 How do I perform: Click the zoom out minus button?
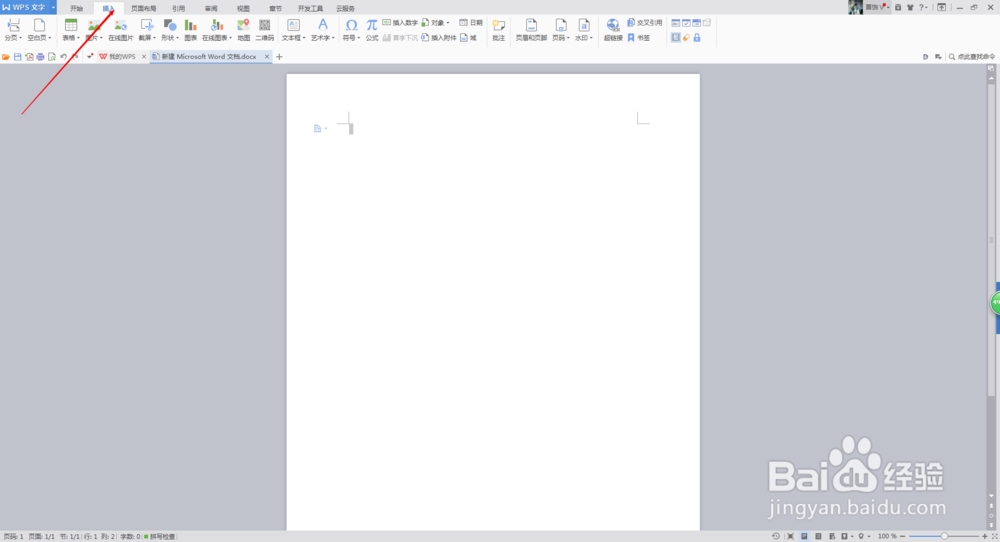point(902,537)
